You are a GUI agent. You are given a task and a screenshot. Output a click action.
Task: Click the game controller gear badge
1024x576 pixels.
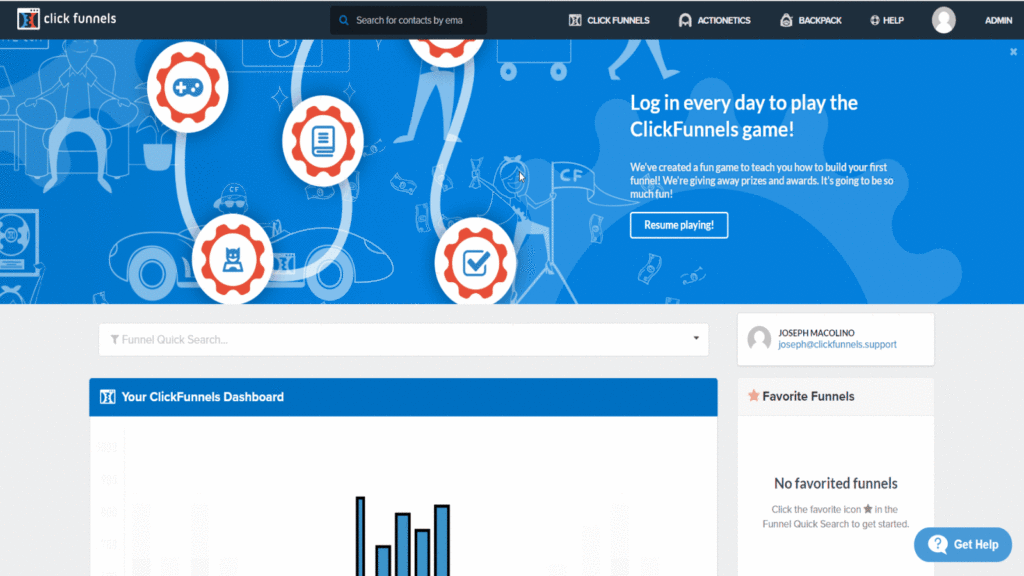click(188, 87)
